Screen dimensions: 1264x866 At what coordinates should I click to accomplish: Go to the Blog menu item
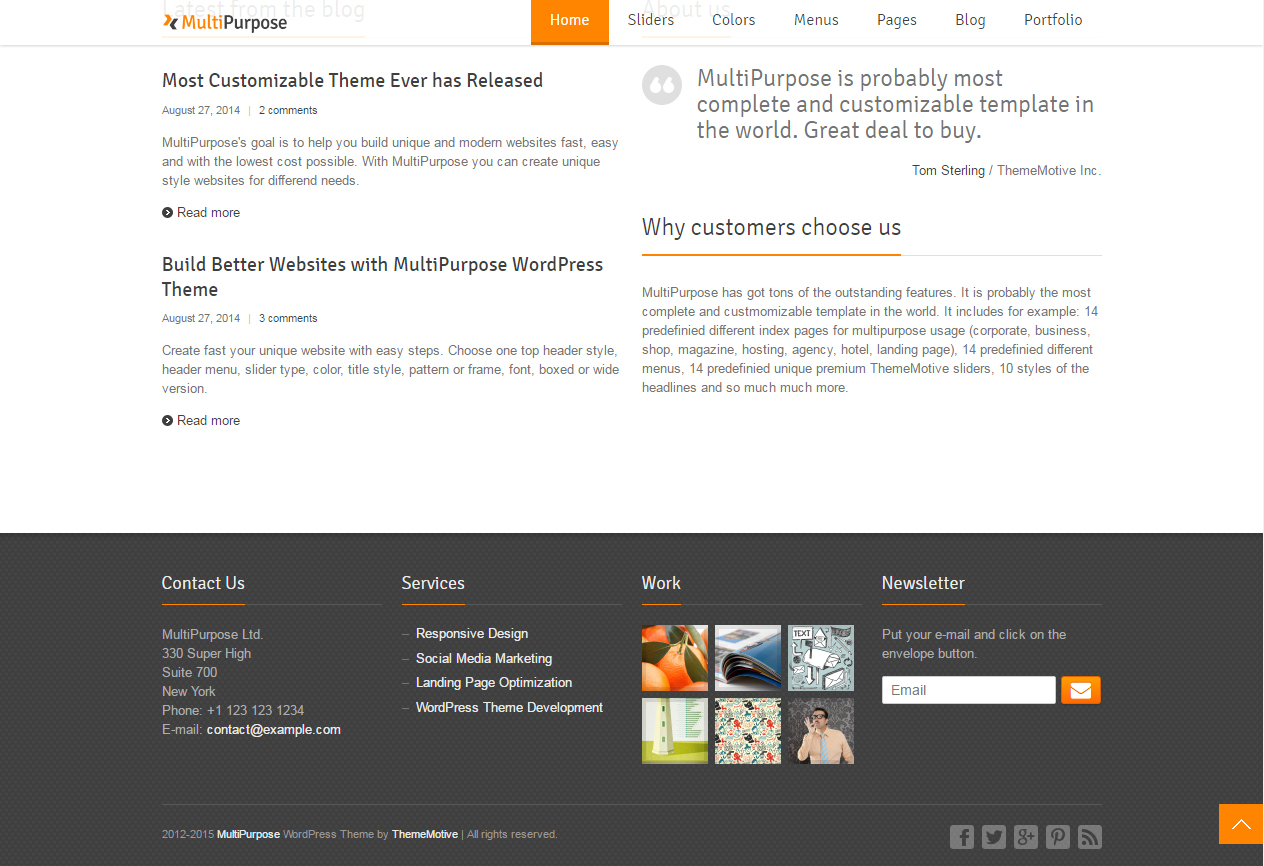click(970, 20)
